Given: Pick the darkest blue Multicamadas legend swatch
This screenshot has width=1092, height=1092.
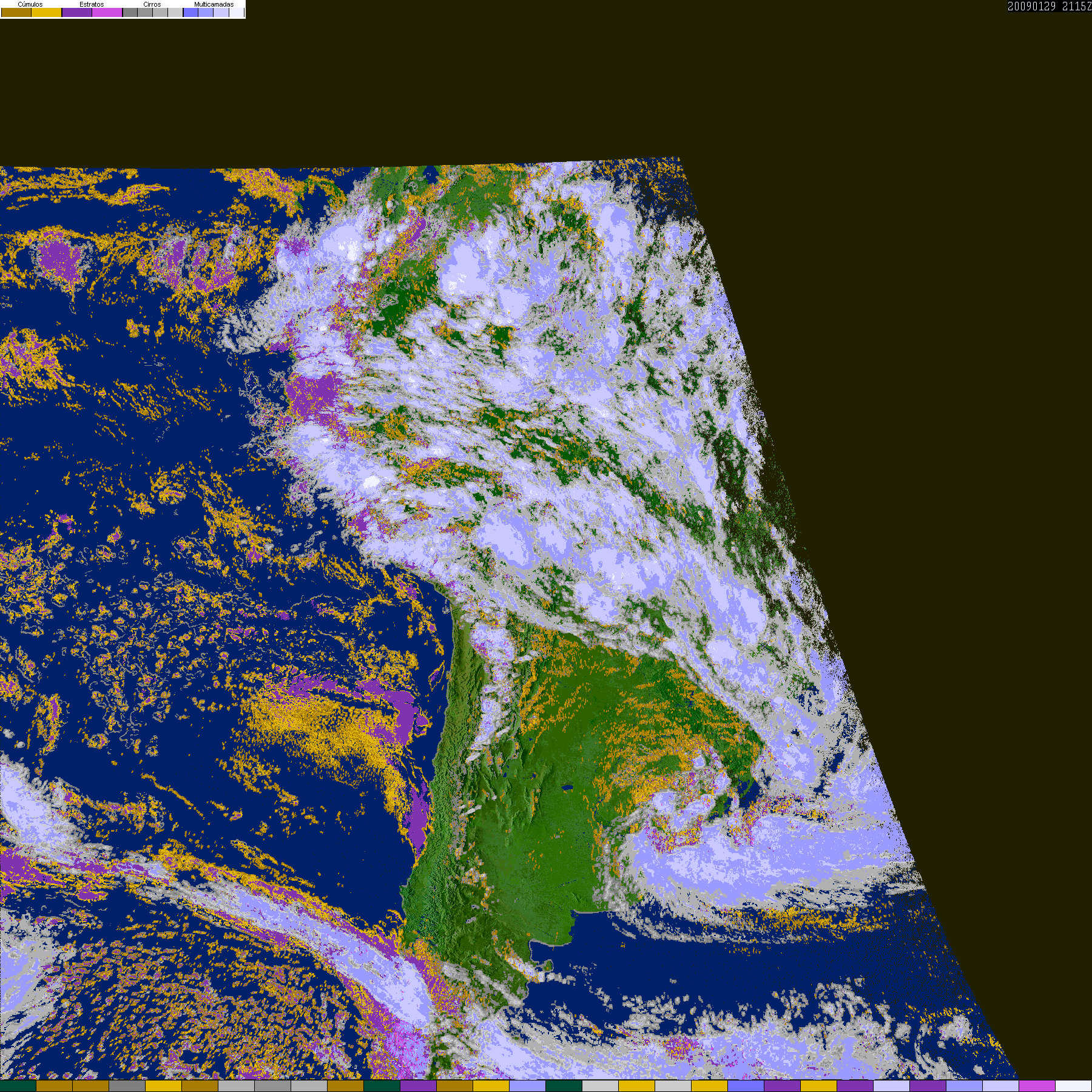Looking at the screenshot, I should [x=190, y=13].
